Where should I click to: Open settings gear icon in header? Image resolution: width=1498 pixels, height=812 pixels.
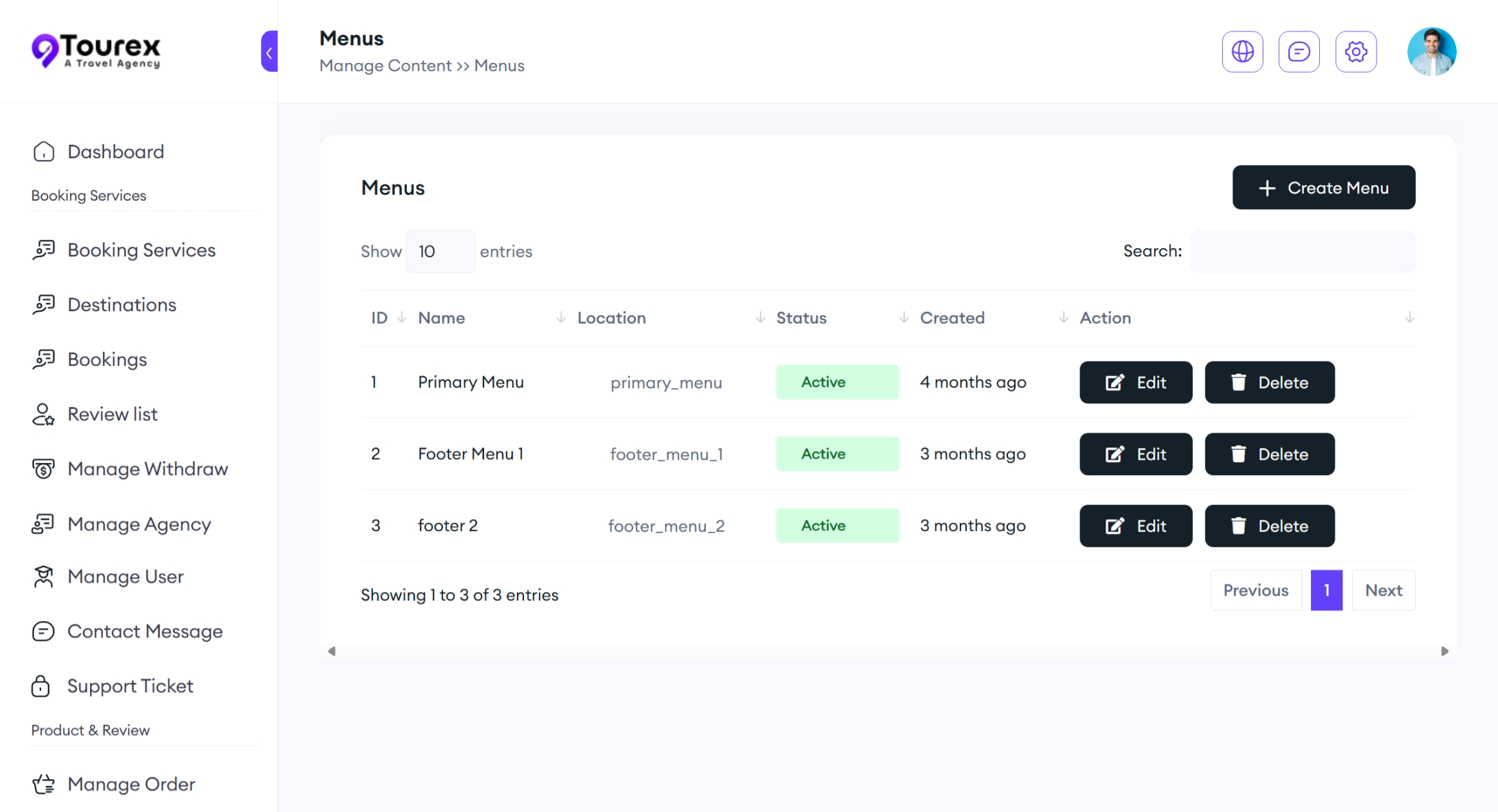click(1355, 51)
